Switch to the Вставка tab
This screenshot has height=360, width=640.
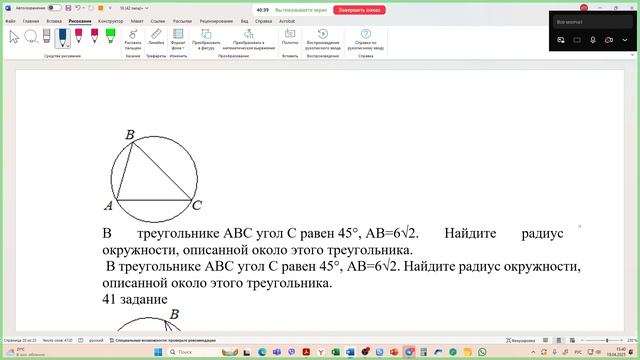[54, 21]
